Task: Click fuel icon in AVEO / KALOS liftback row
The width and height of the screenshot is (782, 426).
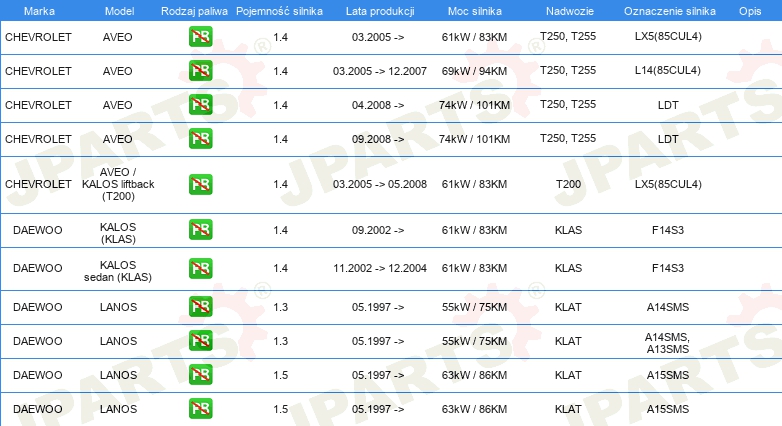Action: click(200, 184)
